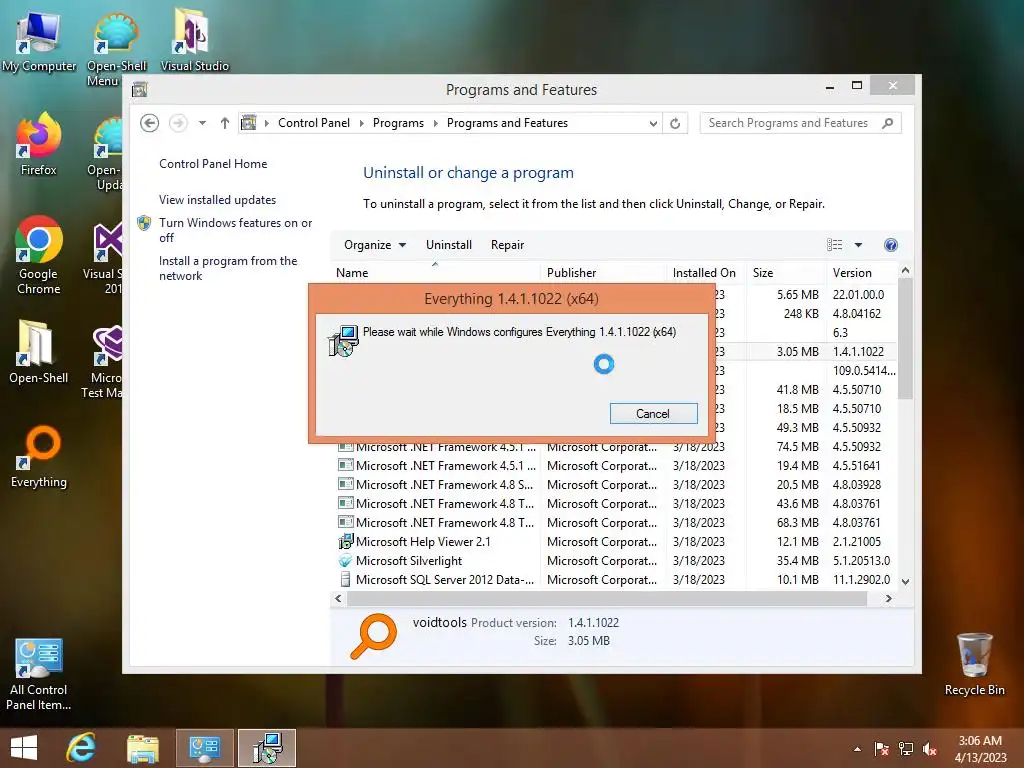Open the Open-Shell folder on desktop
Image resolution: width=1024 pixels, height=768 pixels.
(39, 351)
